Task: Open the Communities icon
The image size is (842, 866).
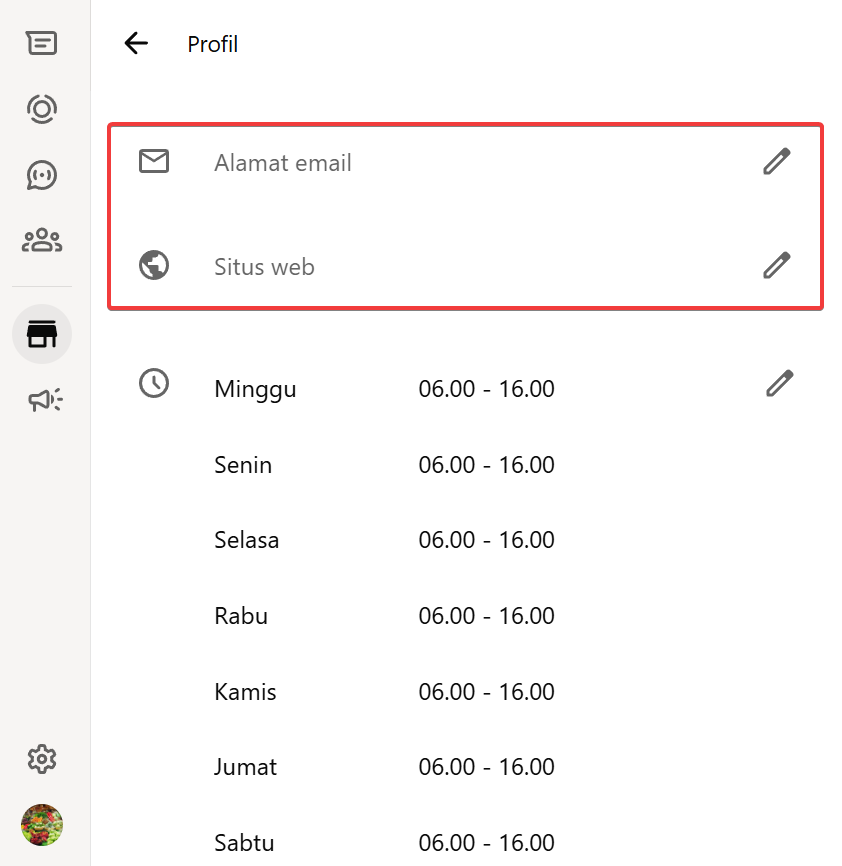Action: click(42, 240)
